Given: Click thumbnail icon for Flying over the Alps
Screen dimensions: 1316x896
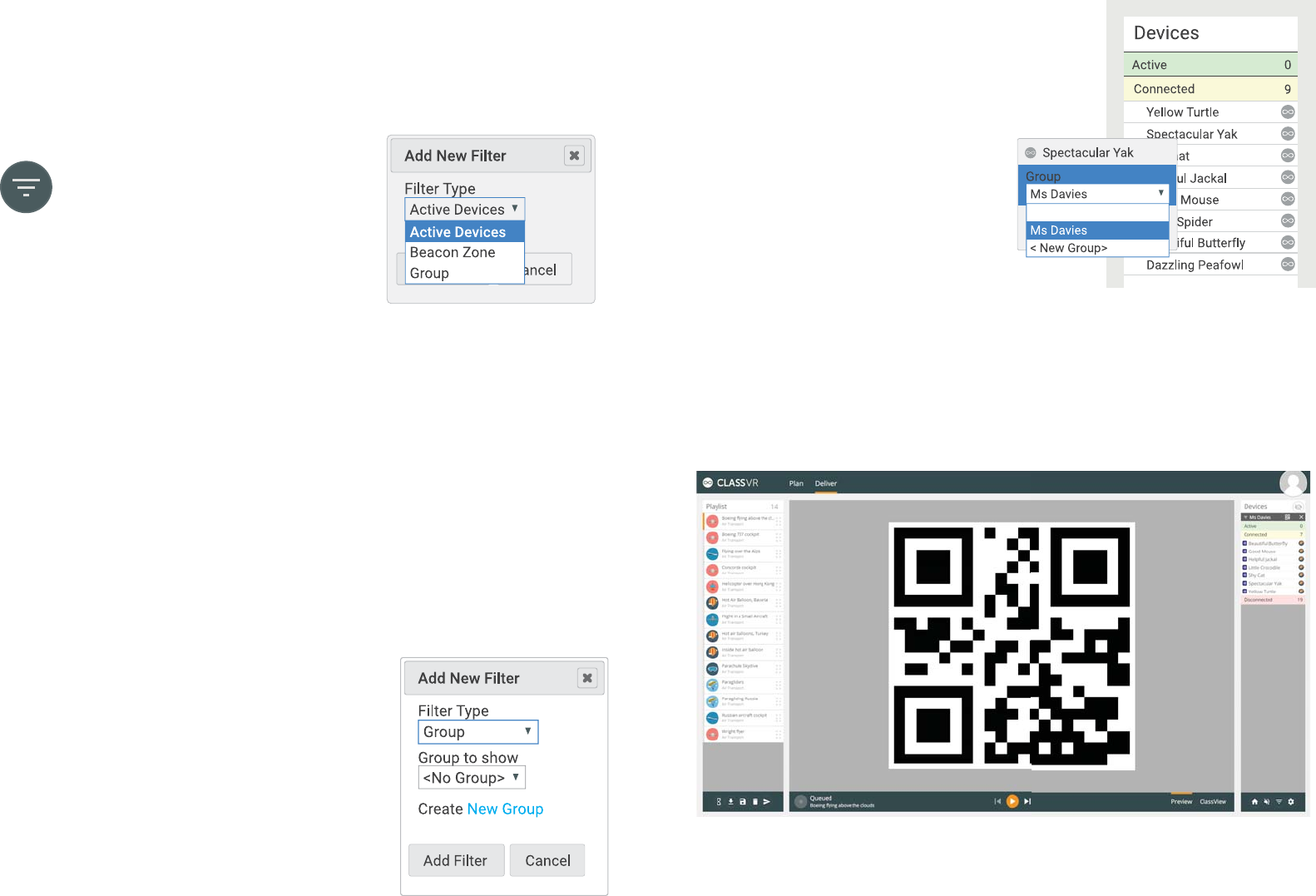Looking at the screenshot, I should 712,553.
